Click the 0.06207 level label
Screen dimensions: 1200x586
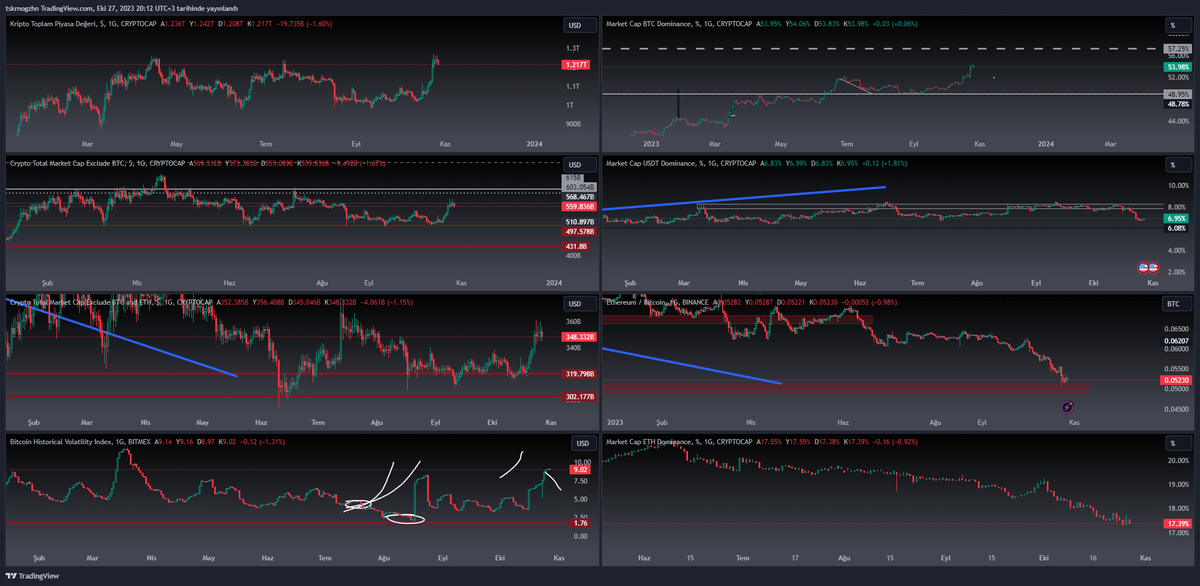pyautogui.click(x=1178, y=341)
